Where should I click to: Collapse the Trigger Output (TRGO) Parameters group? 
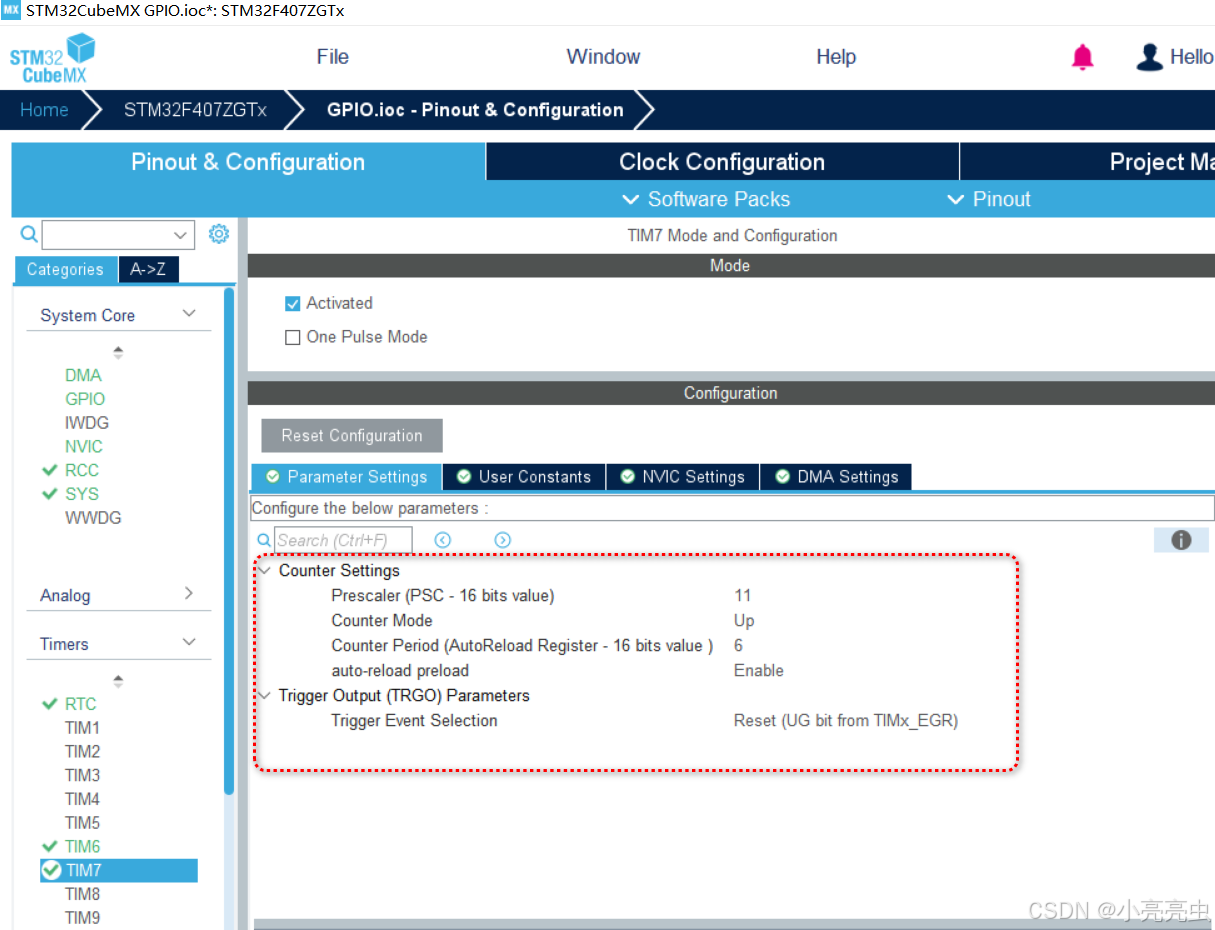(x=264, y=695)
